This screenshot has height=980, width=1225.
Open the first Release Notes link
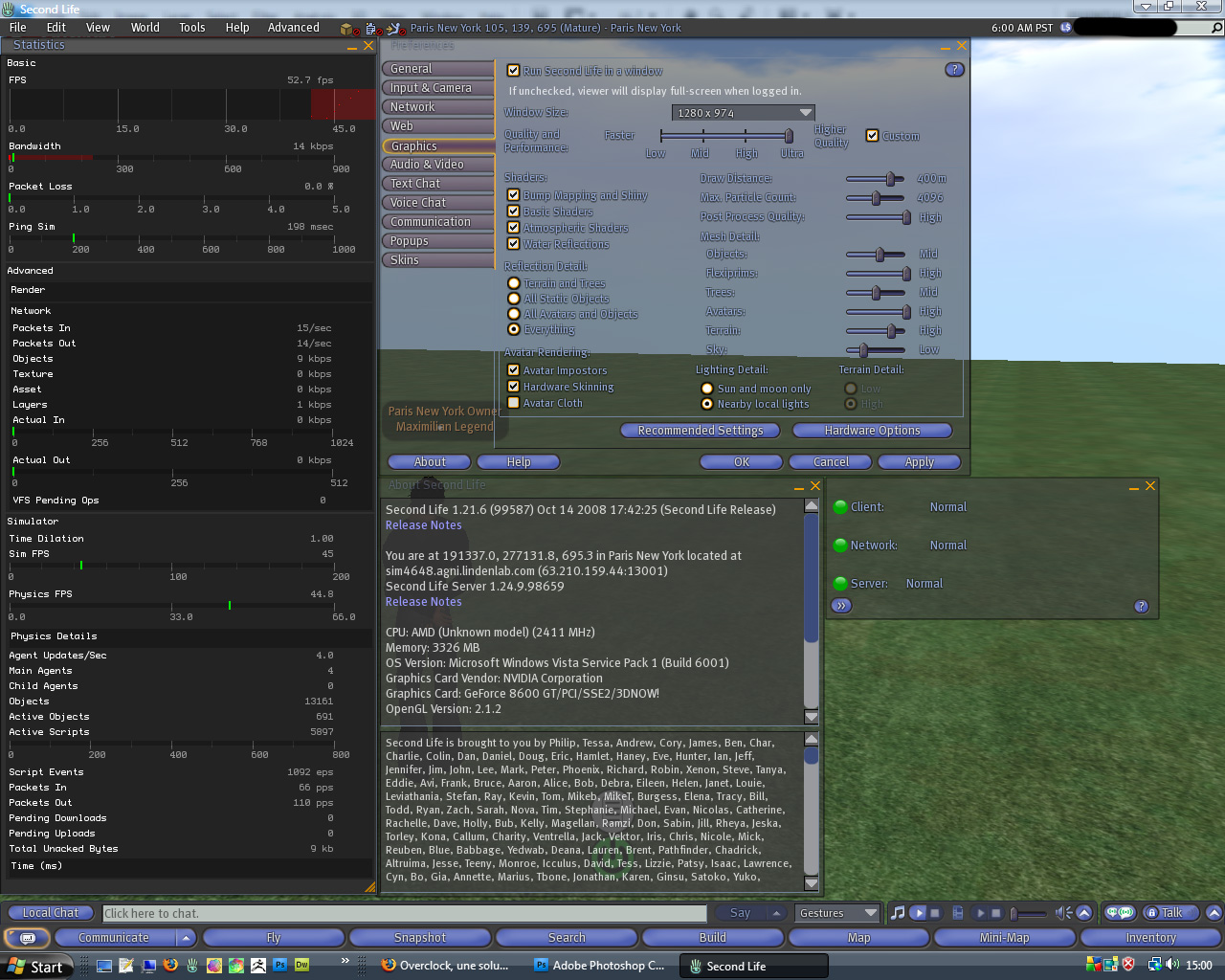(423, 525)
